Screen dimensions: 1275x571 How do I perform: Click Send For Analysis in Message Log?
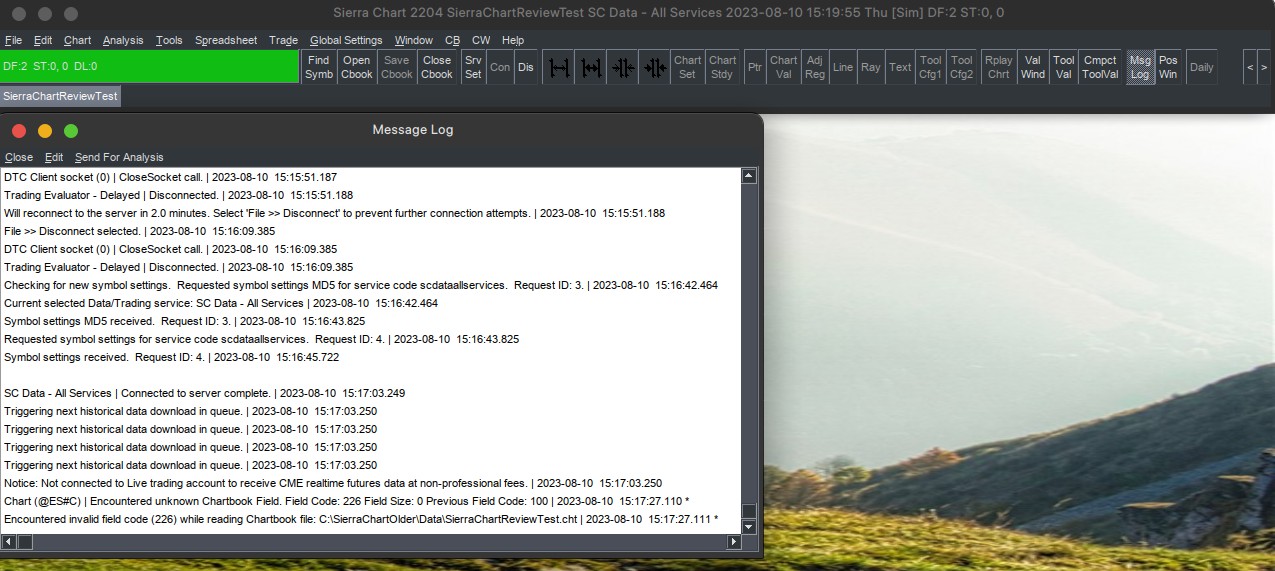pos(119,157)
